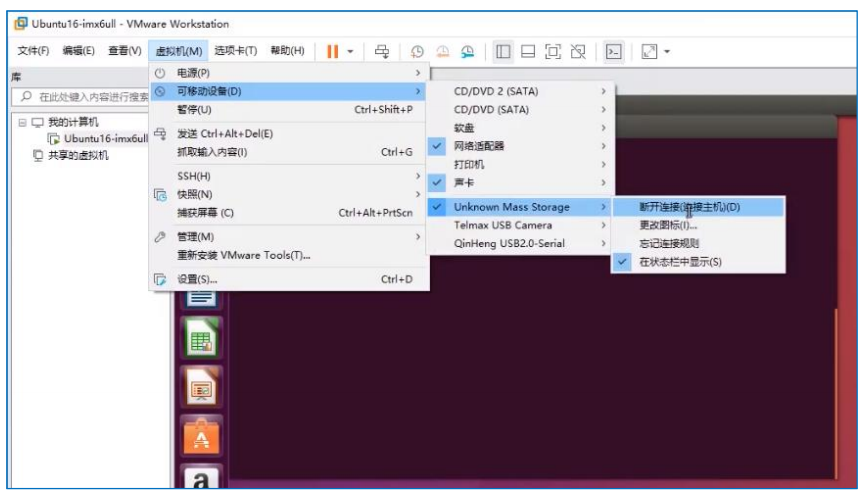863x491 pixels.
Task: Expand Telmax USB Camera submenu
Action: (x=520, y=225)
